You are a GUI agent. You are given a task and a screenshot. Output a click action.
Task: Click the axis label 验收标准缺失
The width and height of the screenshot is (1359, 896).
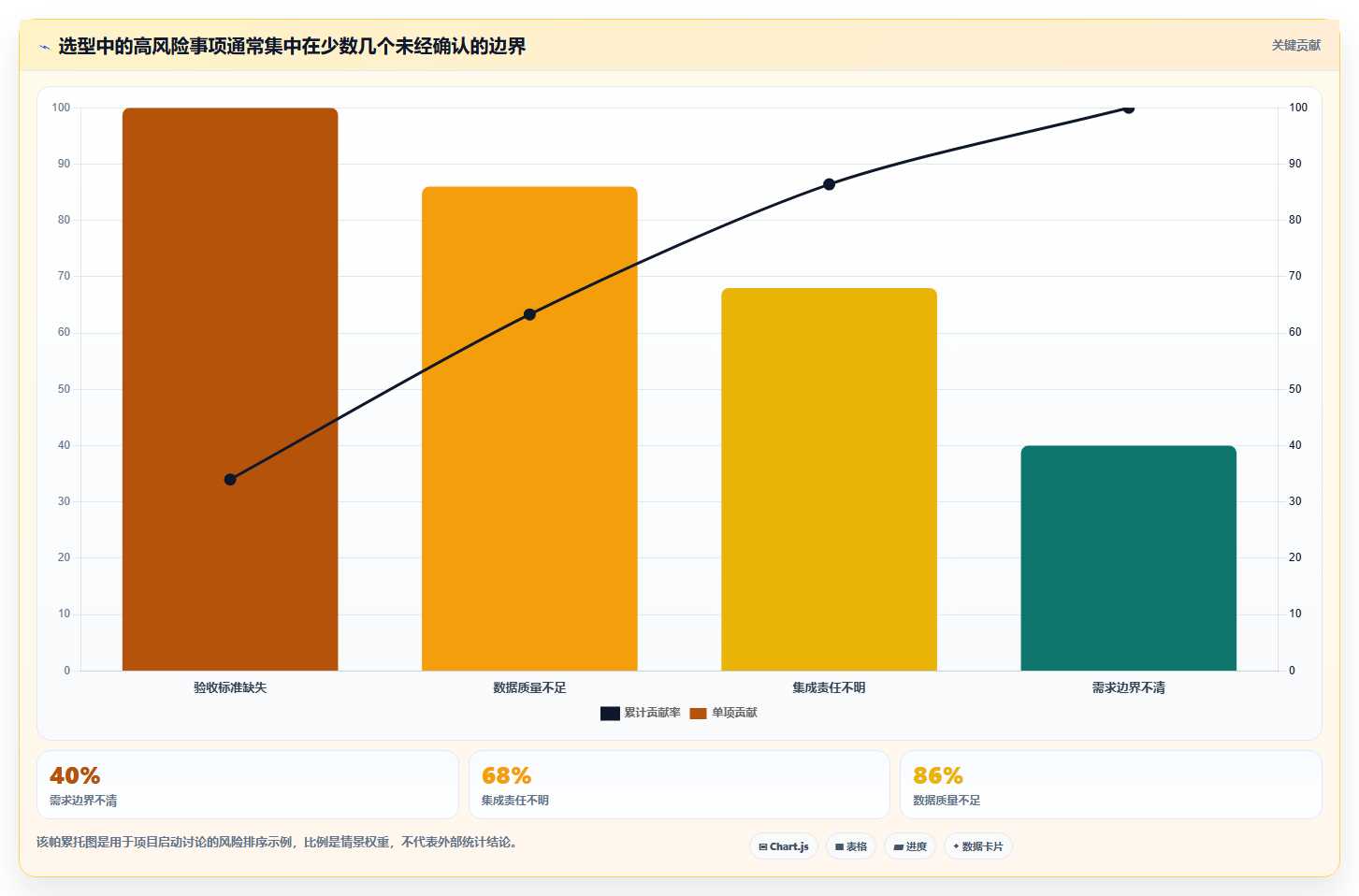[230, 687]
